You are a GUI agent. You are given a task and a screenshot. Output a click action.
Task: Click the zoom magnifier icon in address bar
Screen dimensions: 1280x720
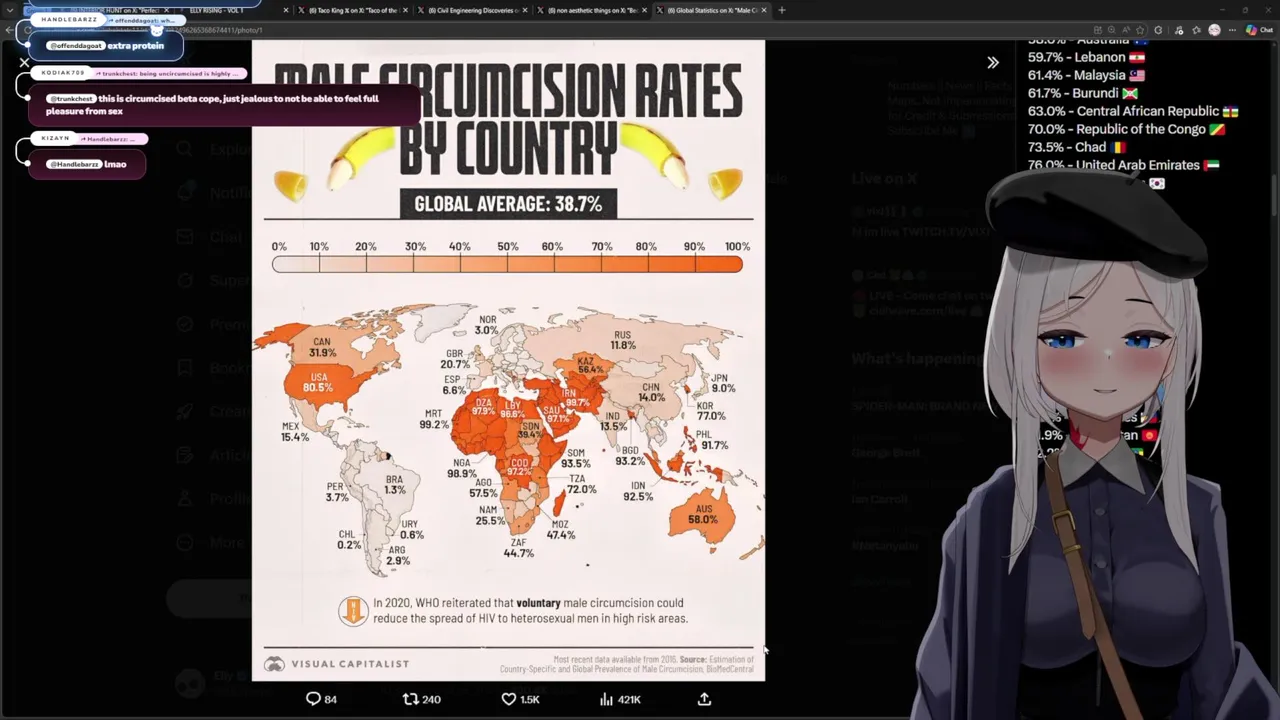tap(1113, 30)
